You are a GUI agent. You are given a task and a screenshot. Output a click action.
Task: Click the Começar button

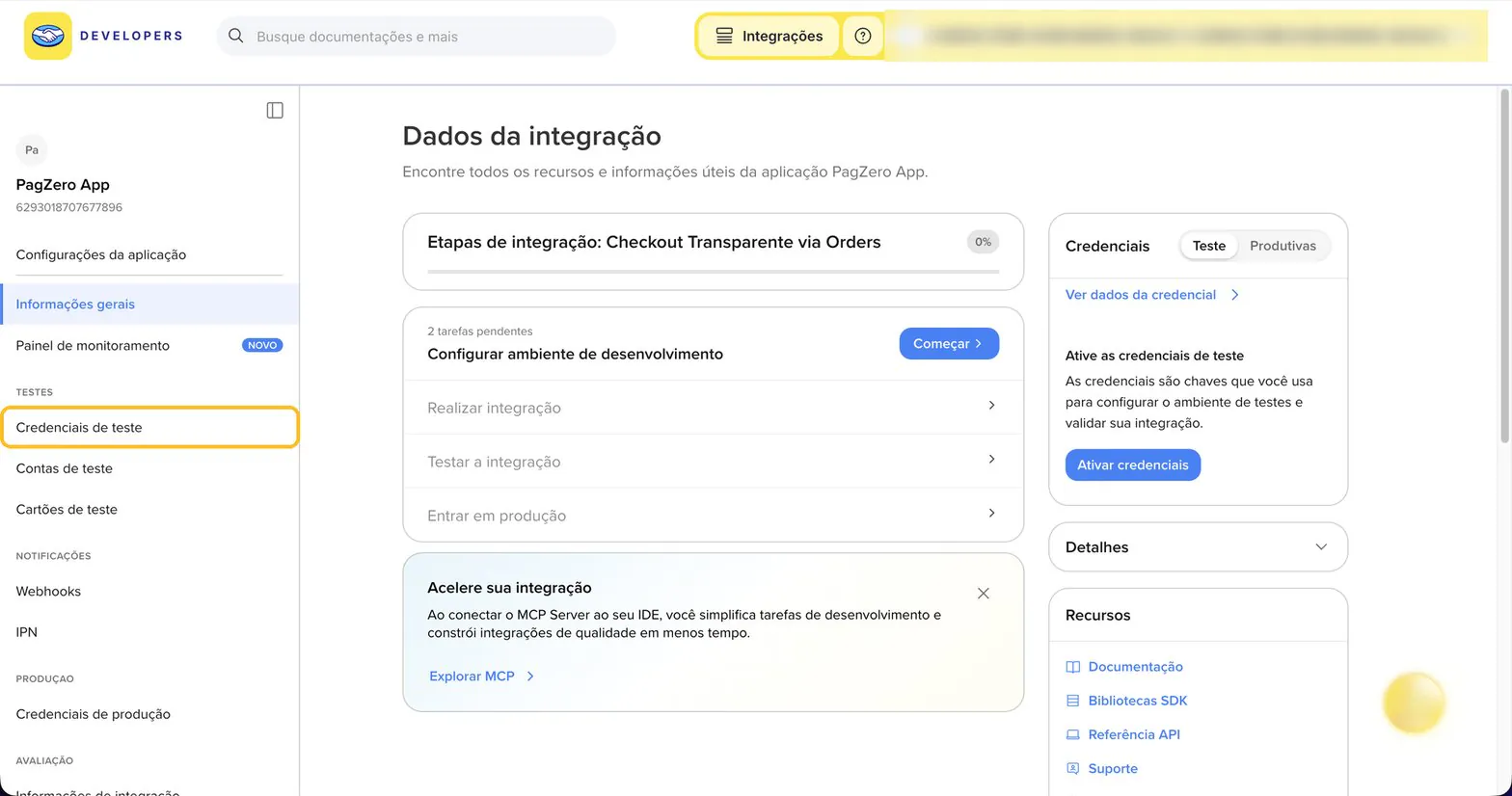pos(949,344)
